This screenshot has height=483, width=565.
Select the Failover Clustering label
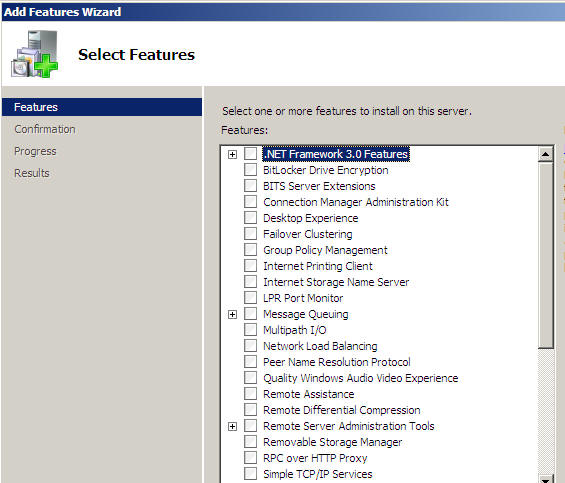[x=308, y=234]
